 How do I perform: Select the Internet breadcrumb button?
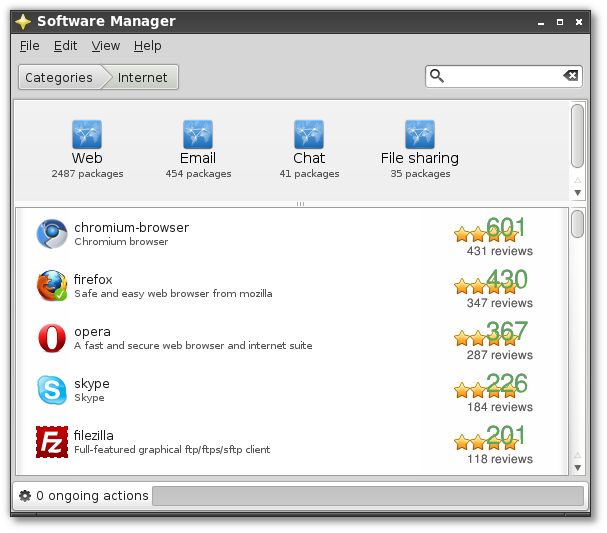pos(142,77)
